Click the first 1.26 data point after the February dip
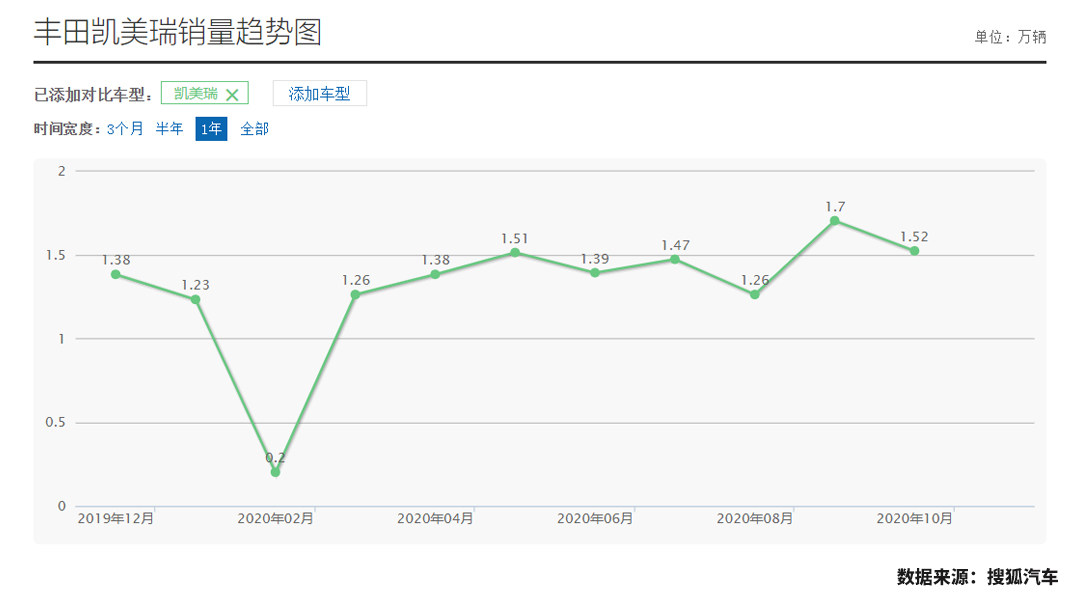Screen dimensions: 1078x600 [x=355, y=294]
